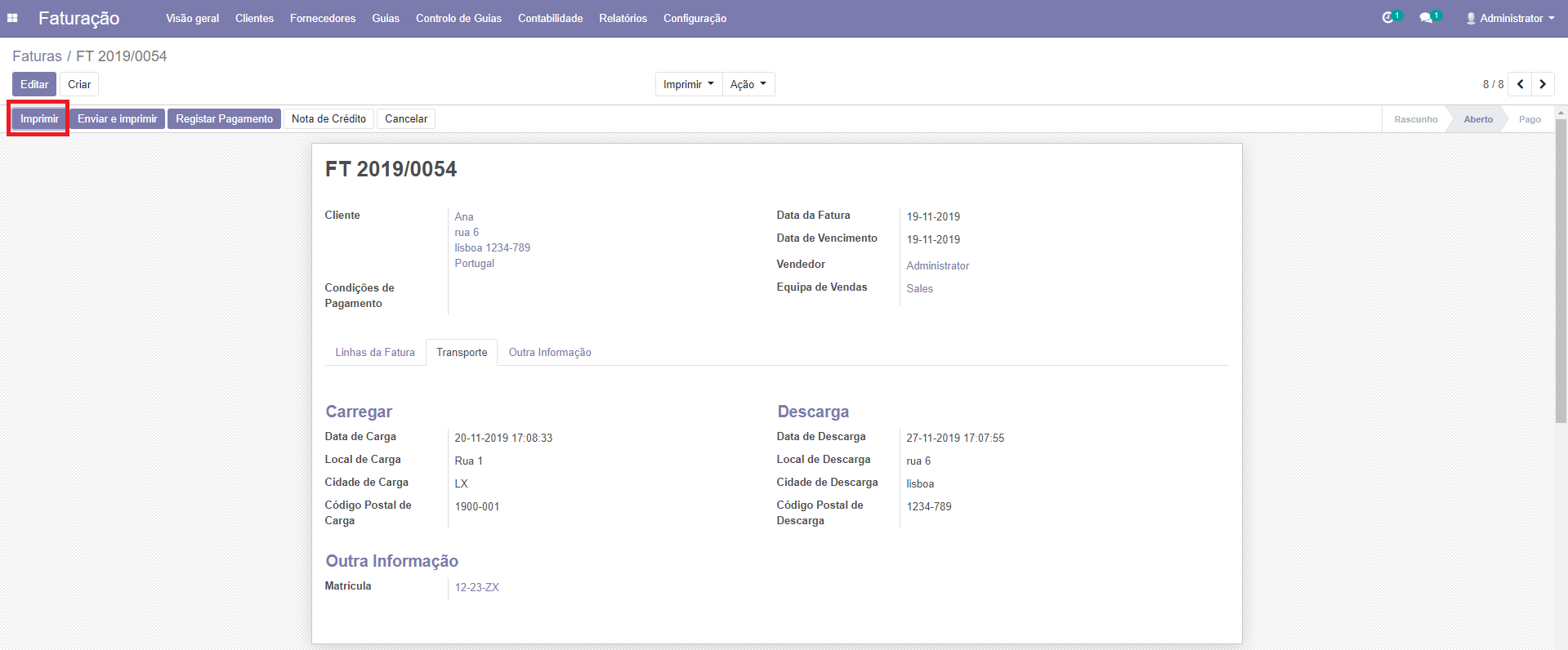Open the activities clock icon
This screenshot has height=650, width=1568.
coord(1389,18)
